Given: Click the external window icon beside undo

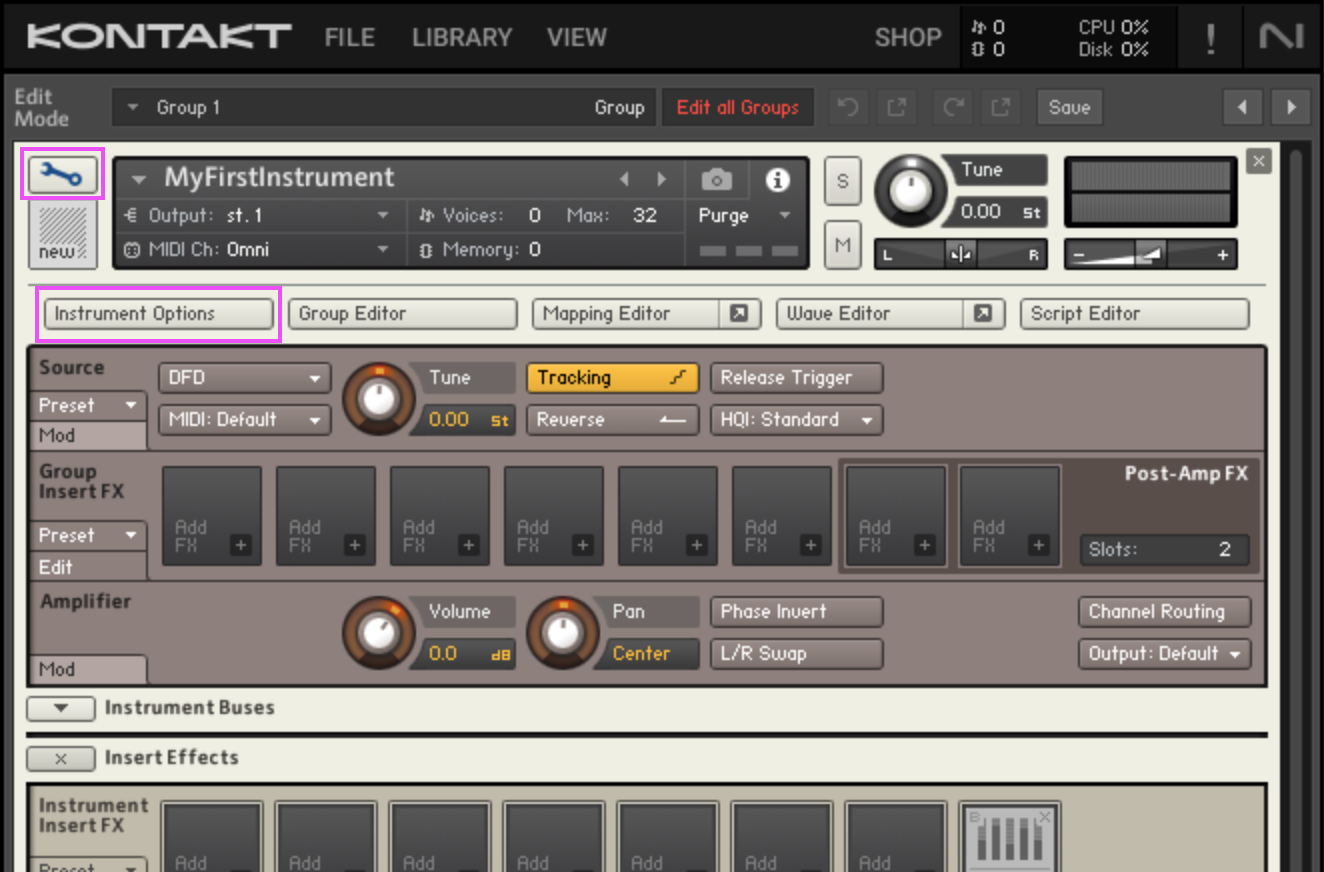Looking at the screenshot, I should click(x=895, y=107).
